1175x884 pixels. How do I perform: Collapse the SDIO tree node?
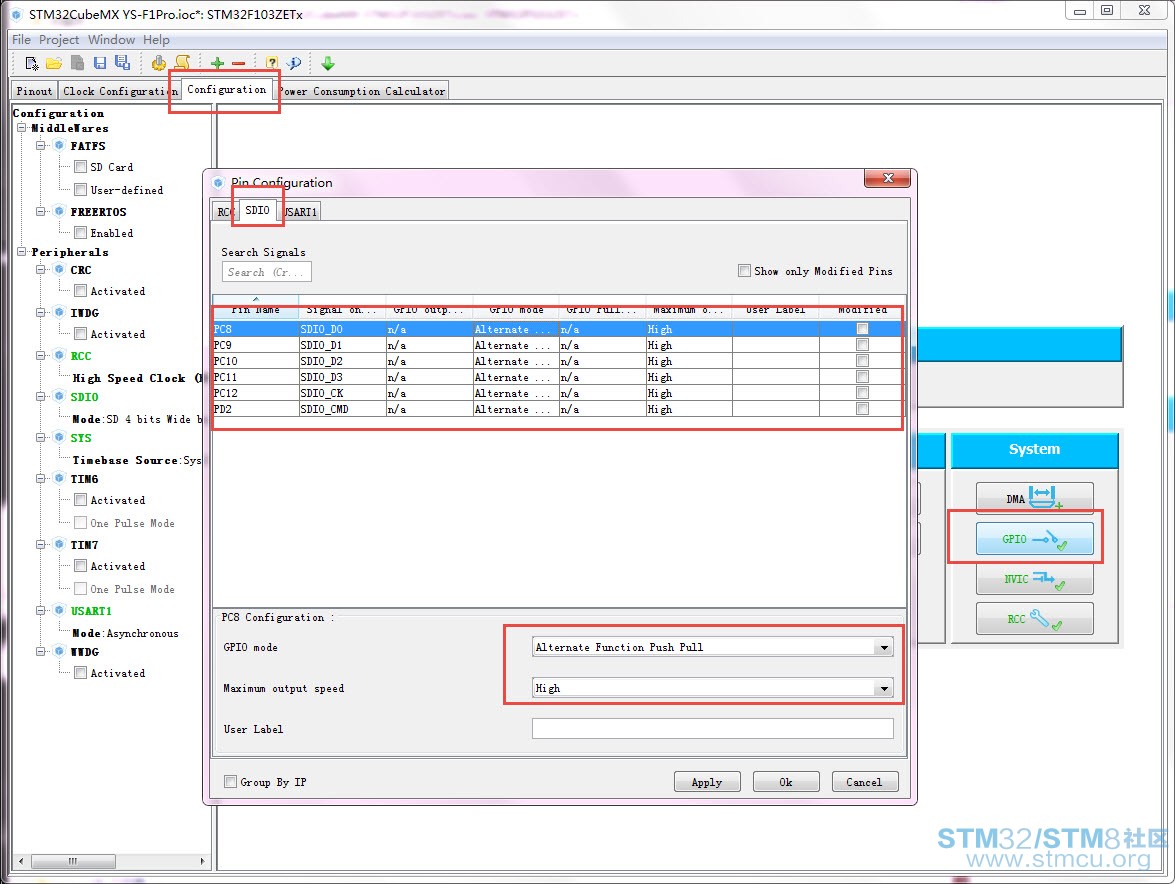41,396
